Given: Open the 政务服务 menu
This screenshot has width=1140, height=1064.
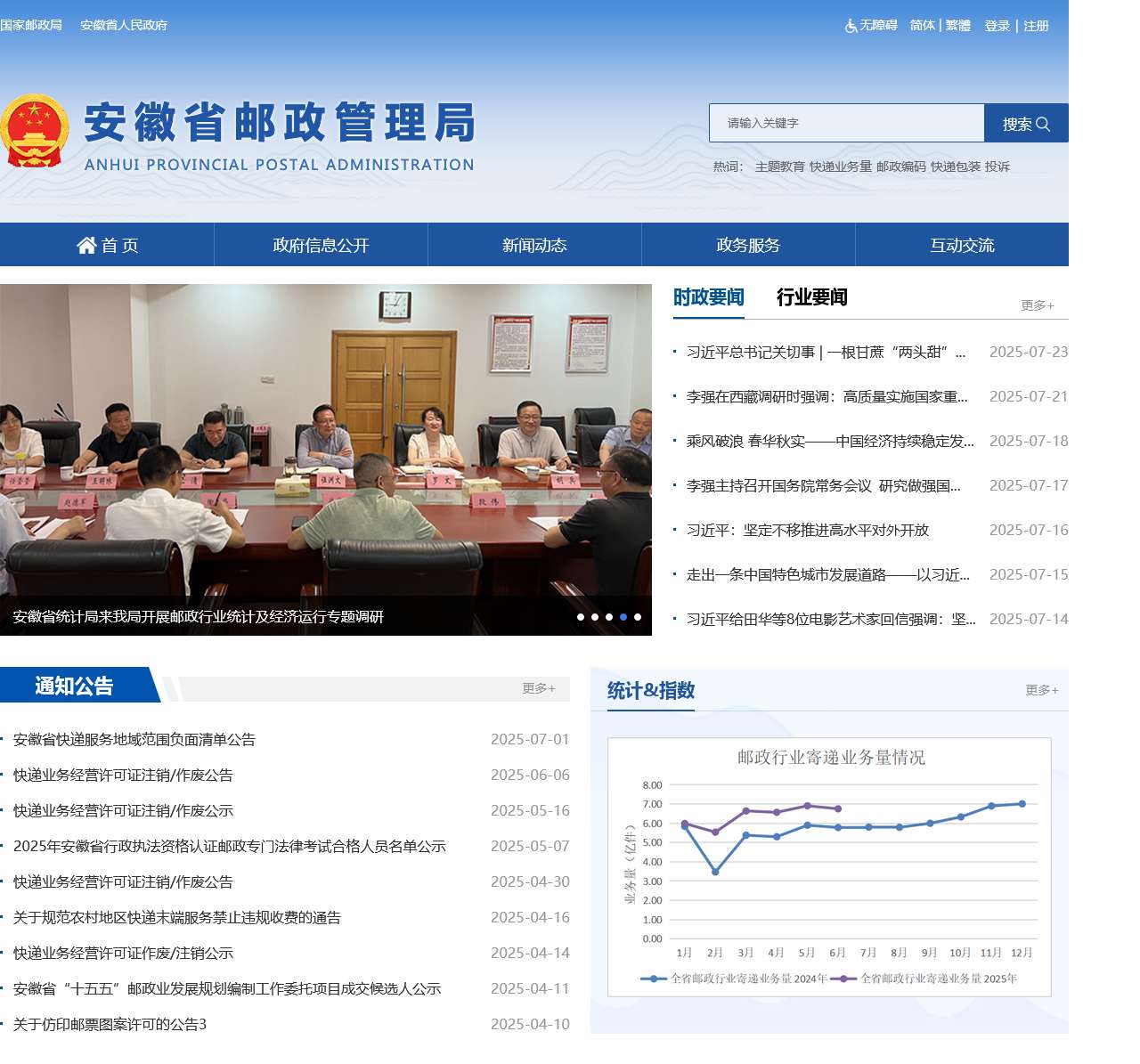Looking at the screenshot, I should click(748, 245).
